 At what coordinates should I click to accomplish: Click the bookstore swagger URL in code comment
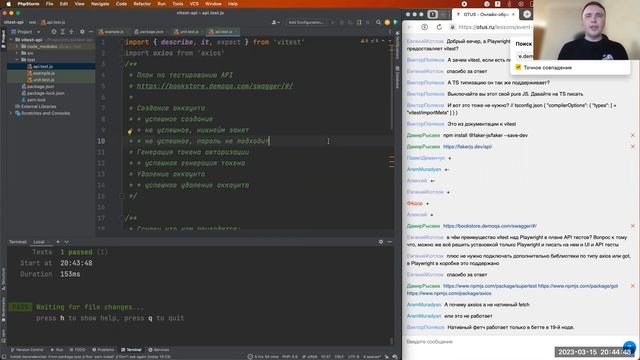coord(215,86)
